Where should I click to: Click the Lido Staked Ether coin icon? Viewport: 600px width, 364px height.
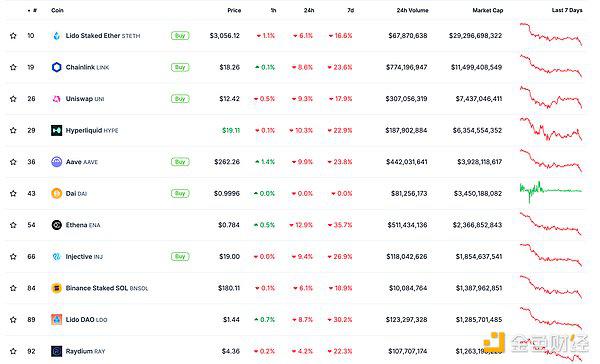(x=57, y=36)
